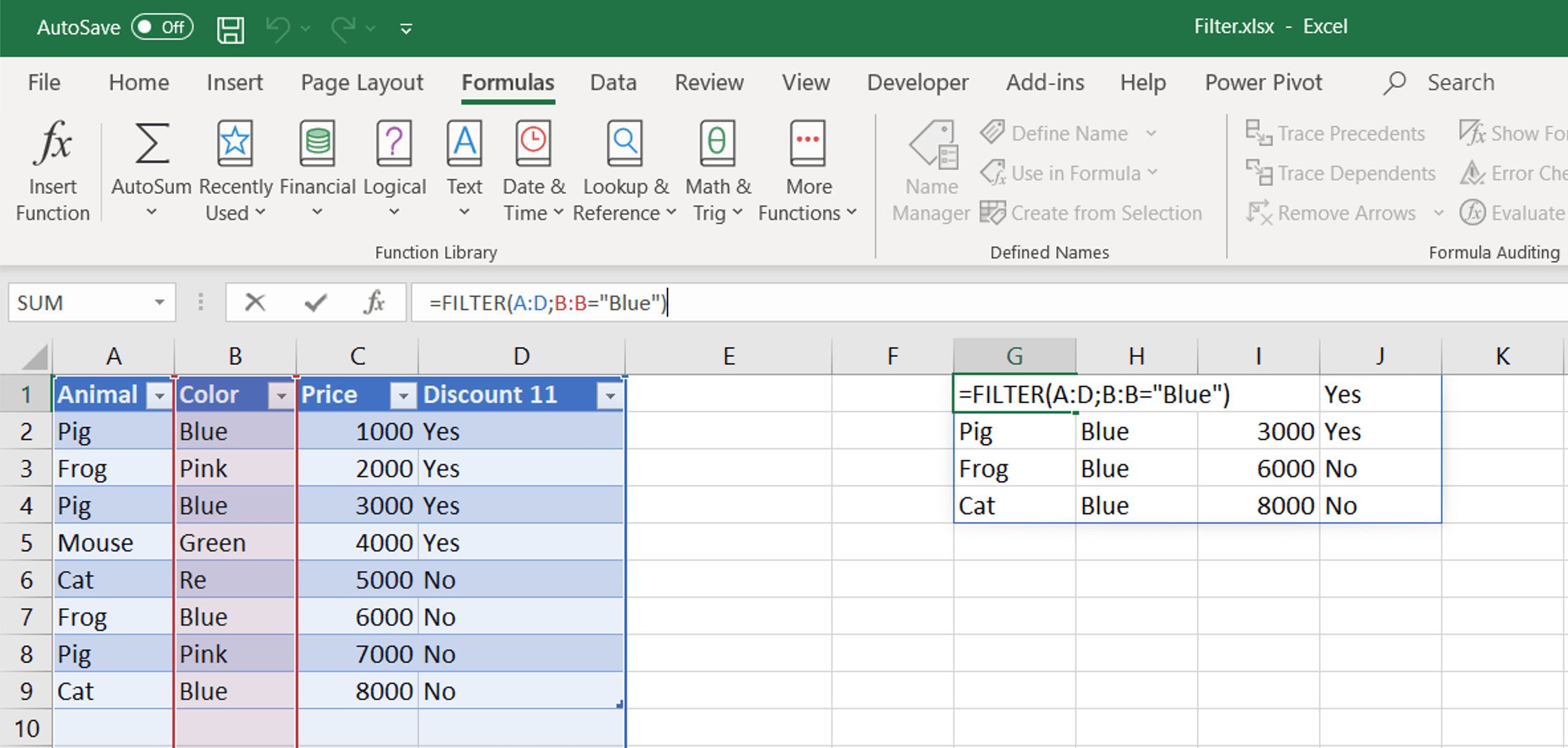Select column header G

(1014, 356)
